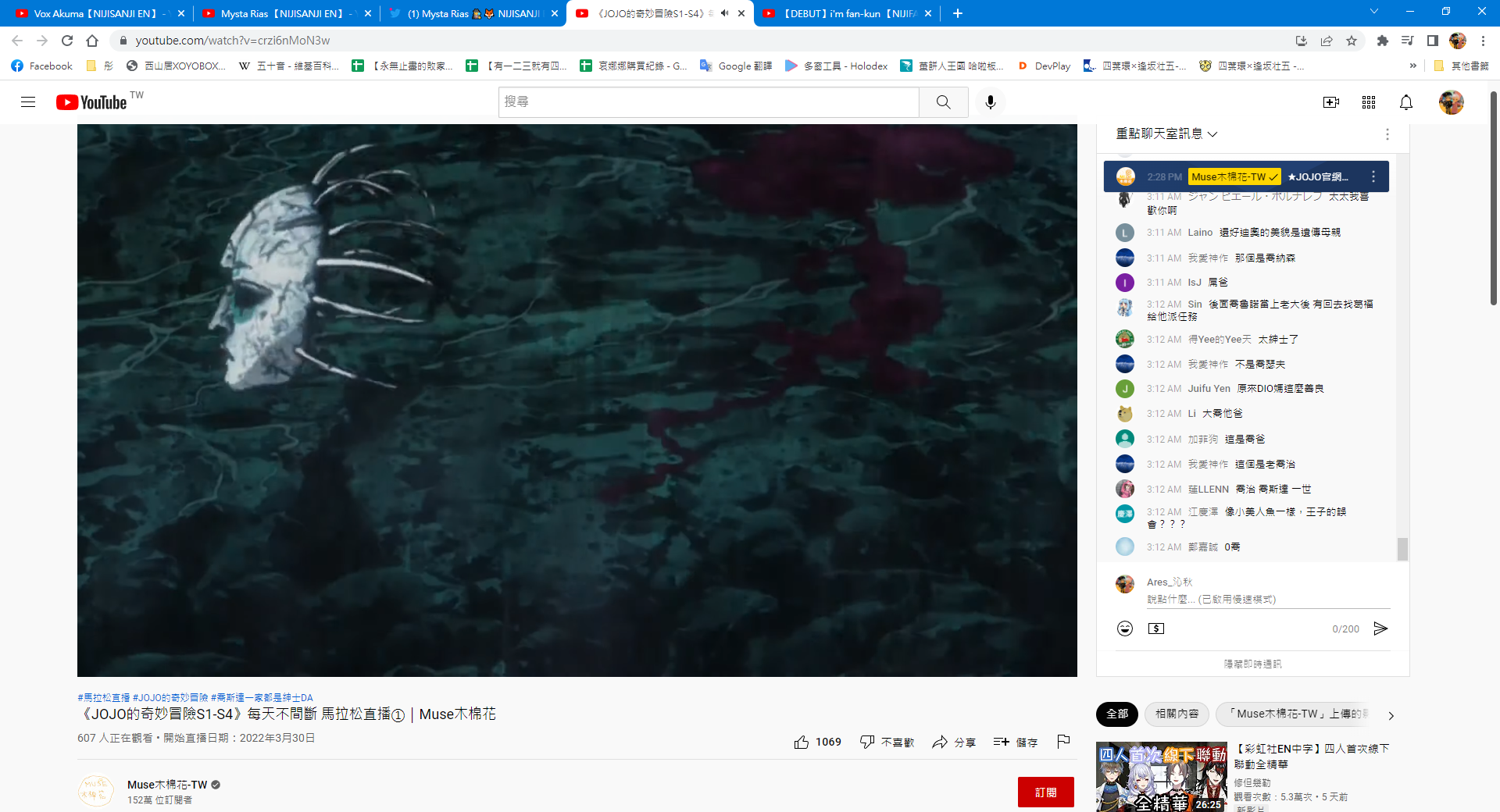The height and width of the screenshot is (812, 1500).
Task: Open the YouTube apps grid icon
Action: (x=1369, y=102)
